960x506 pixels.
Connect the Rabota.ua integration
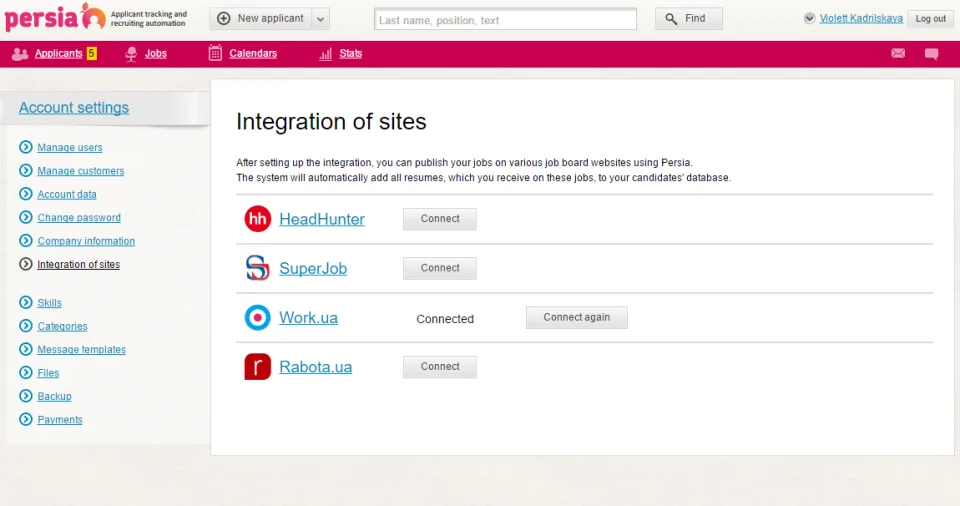[440, 366]
